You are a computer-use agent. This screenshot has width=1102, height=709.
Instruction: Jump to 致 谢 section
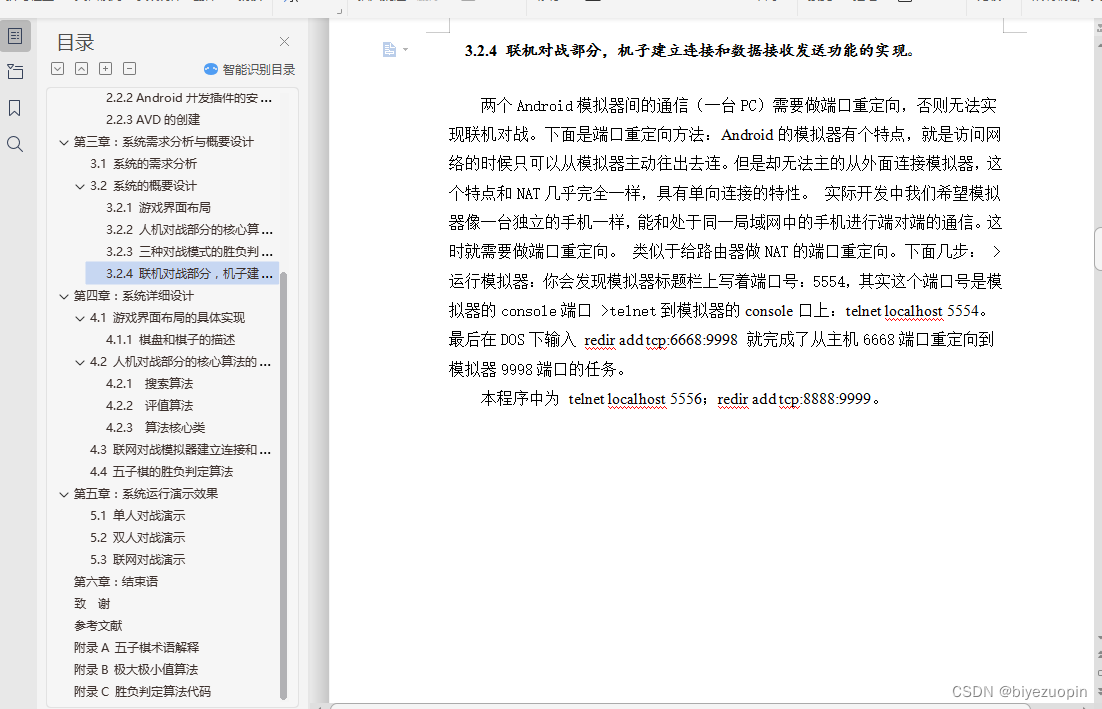[x=92, y=604]
